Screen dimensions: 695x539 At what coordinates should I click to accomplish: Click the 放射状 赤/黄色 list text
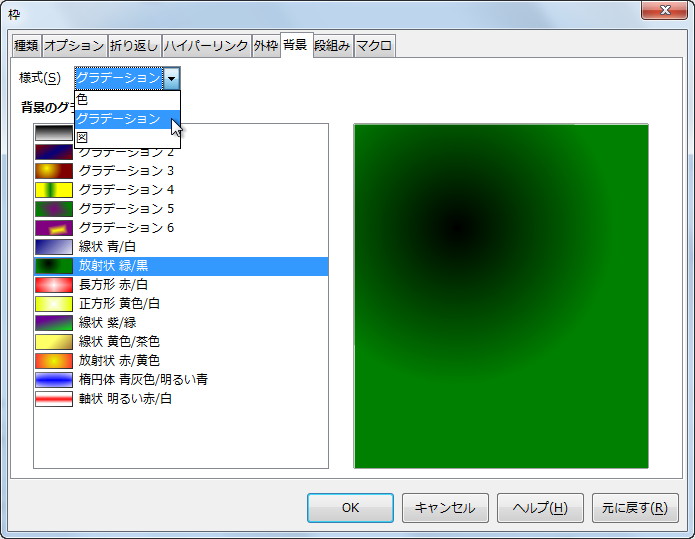click(119, 361)
